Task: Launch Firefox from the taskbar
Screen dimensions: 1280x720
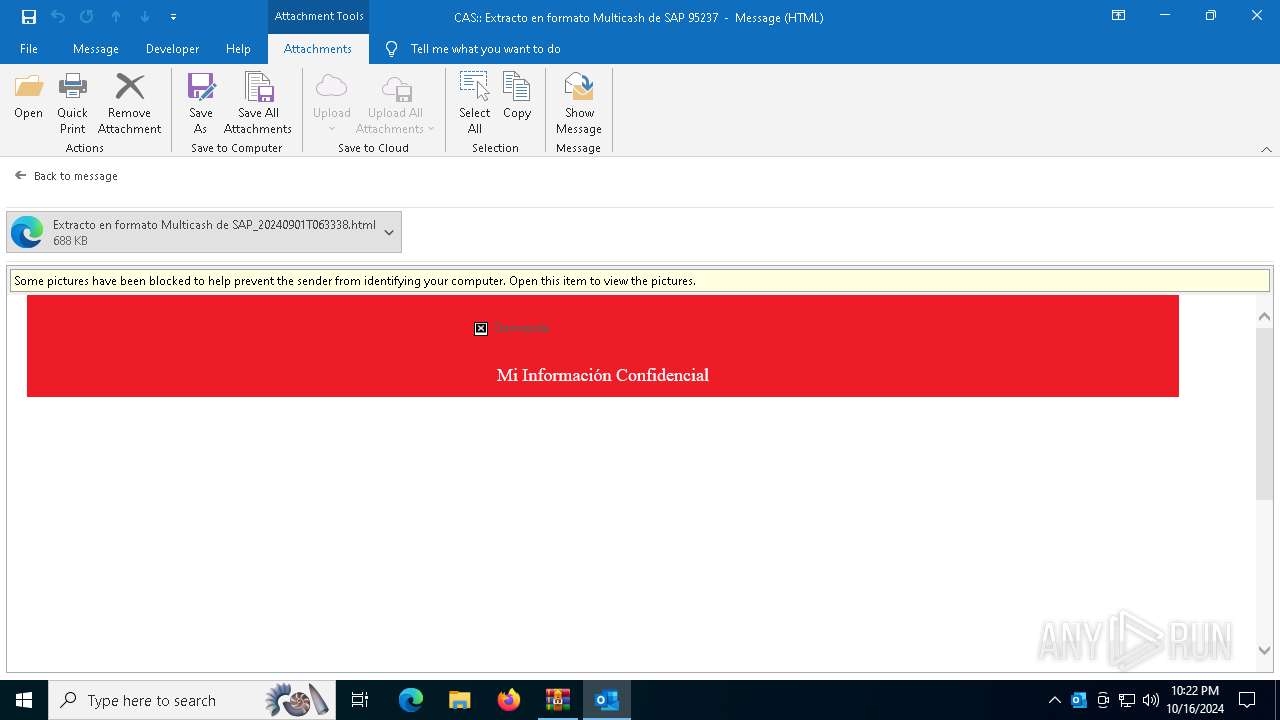Action: (x=508, y=700)
